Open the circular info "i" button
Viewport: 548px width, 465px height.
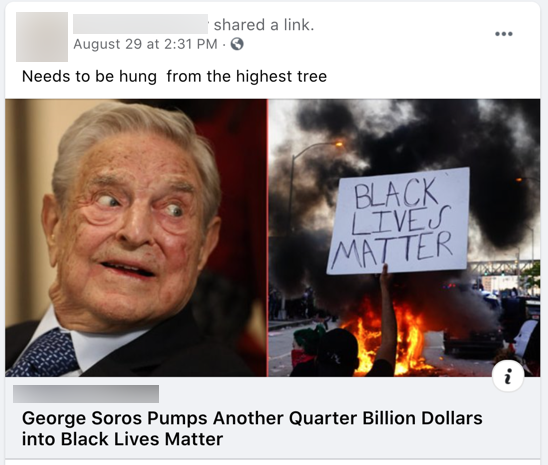coord(508,376)
